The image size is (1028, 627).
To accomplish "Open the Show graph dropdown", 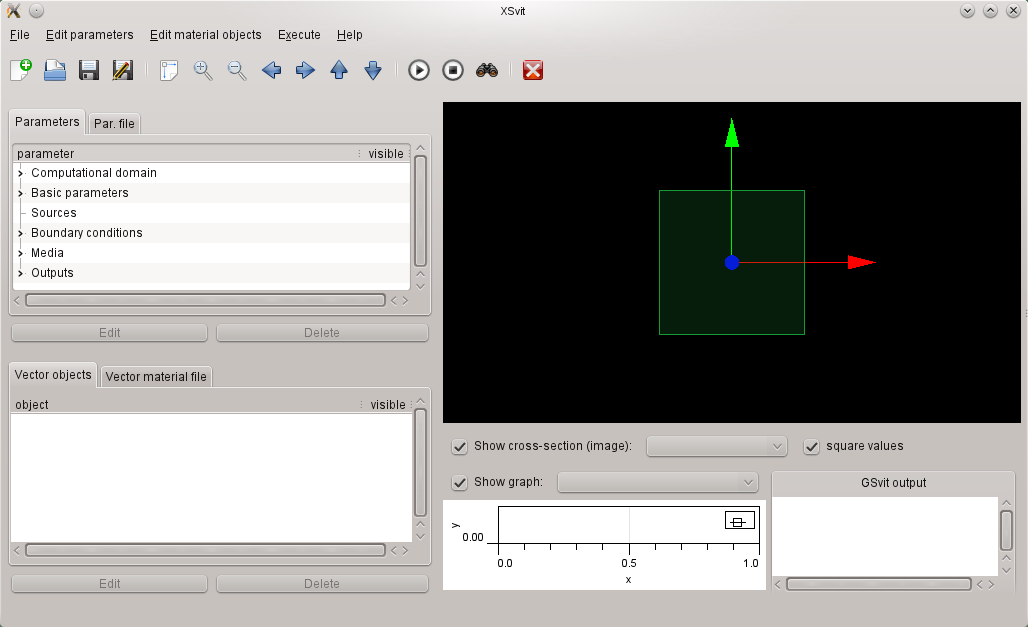I will [x=657, y=482].
